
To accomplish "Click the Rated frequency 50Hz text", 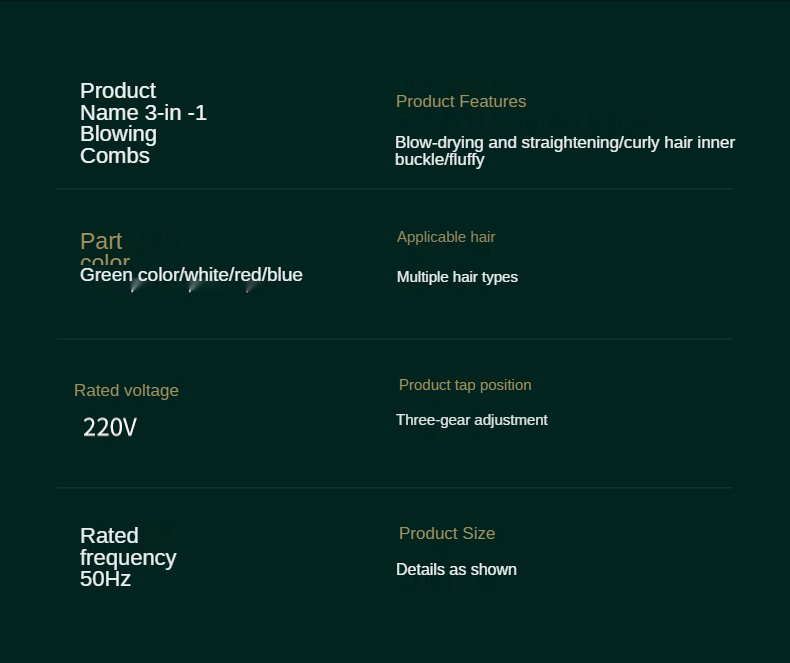I will tap(128, 557).
